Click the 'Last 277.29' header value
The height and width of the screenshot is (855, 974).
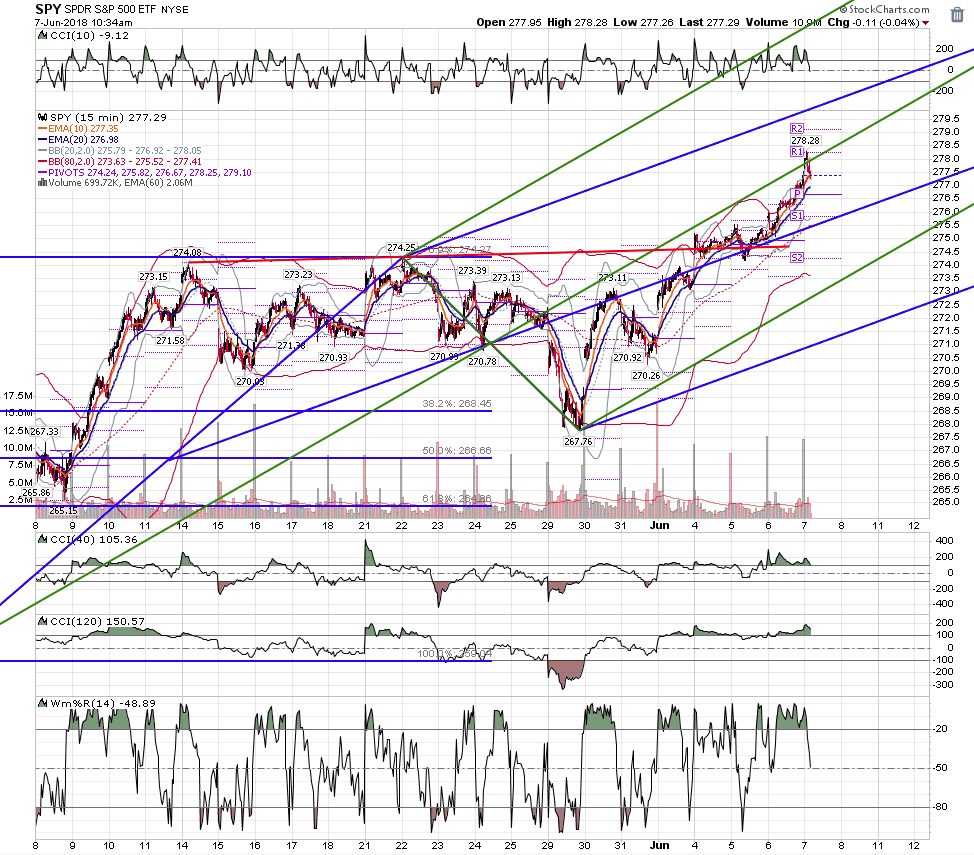pyautogui.click(x=709, y=22)
